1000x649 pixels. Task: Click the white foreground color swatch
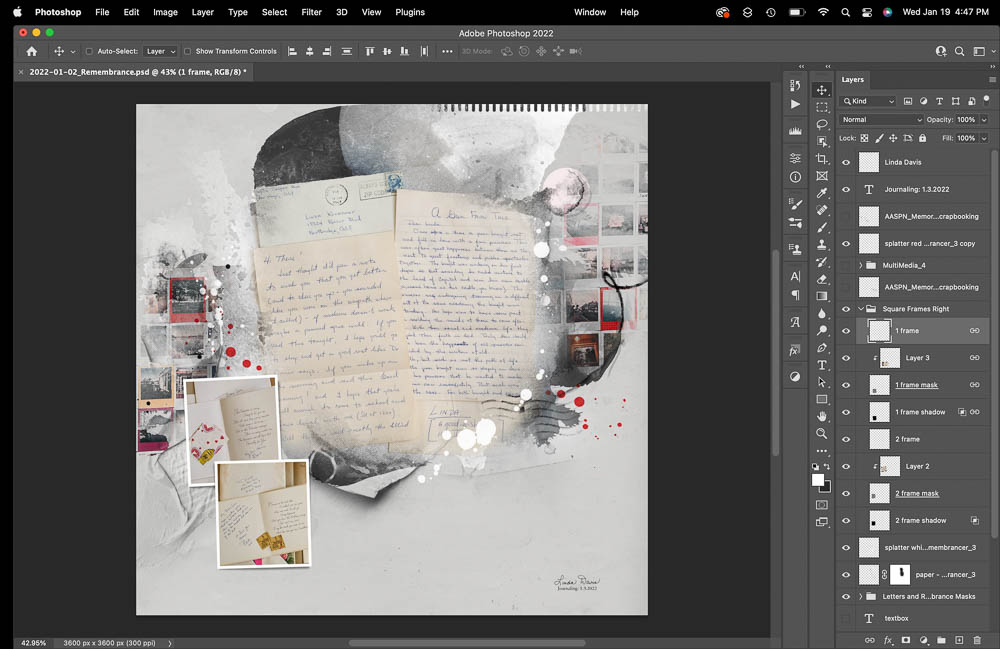pyautogui.click(x=818, y=480)
